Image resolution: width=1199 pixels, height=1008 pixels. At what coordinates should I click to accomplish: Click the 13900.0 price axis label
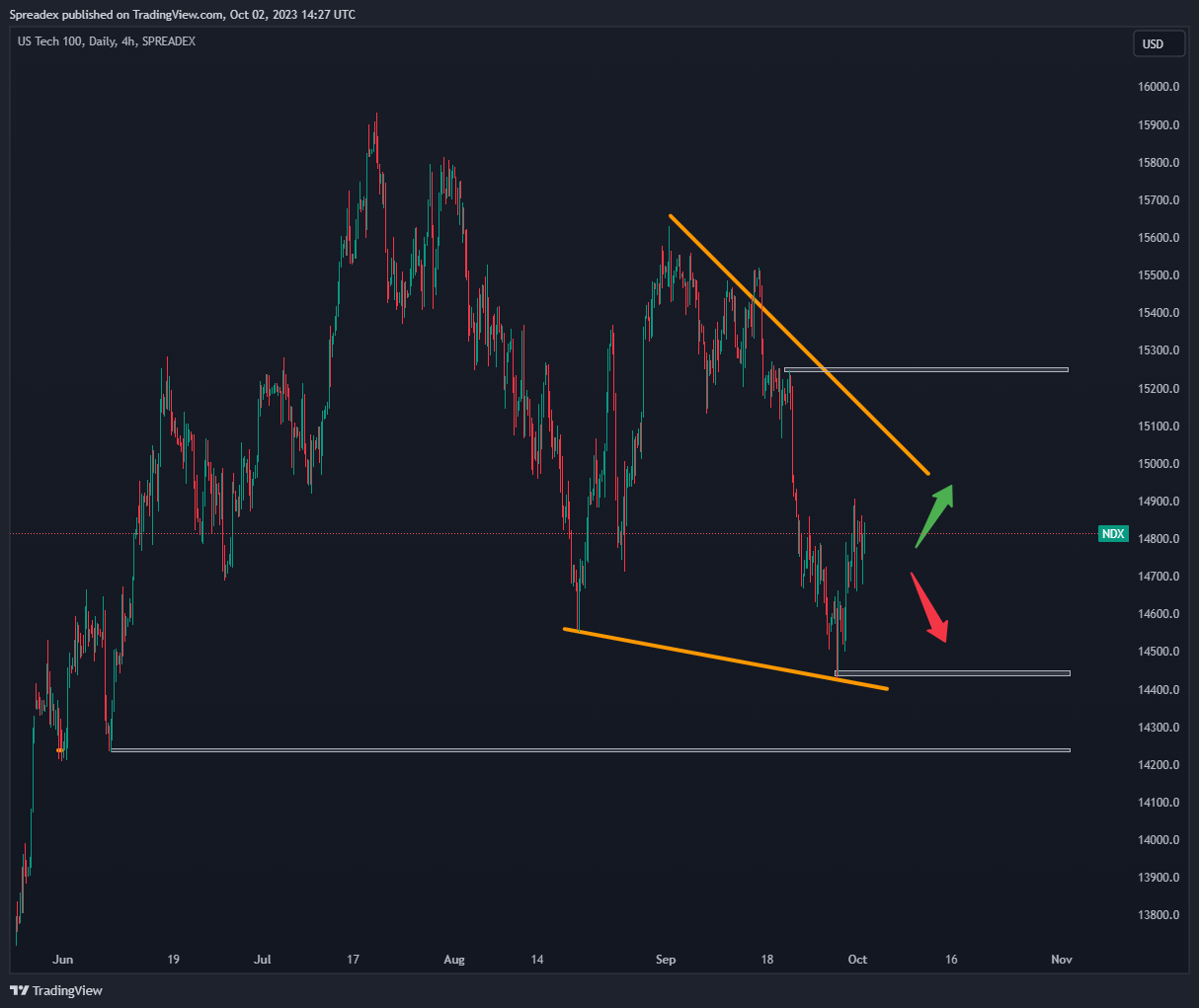[x=1159, y=878]
